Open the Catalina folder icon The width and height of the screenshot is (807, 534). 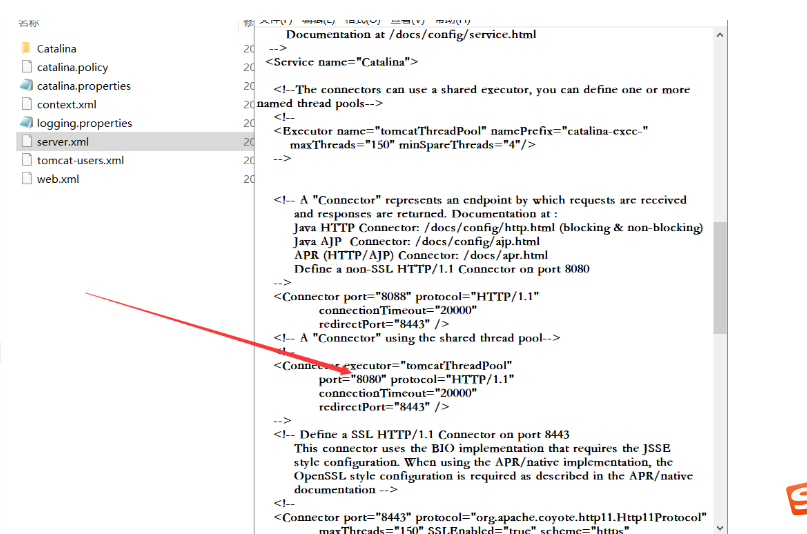[x=26, y=48]
